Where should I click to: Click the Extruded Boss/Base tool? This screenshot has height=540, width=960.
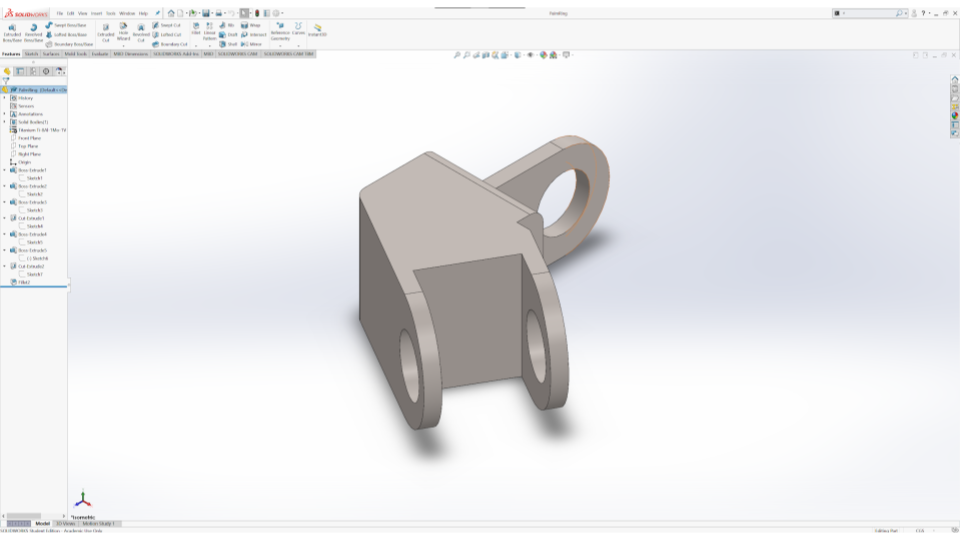click(x=12, y=31)
